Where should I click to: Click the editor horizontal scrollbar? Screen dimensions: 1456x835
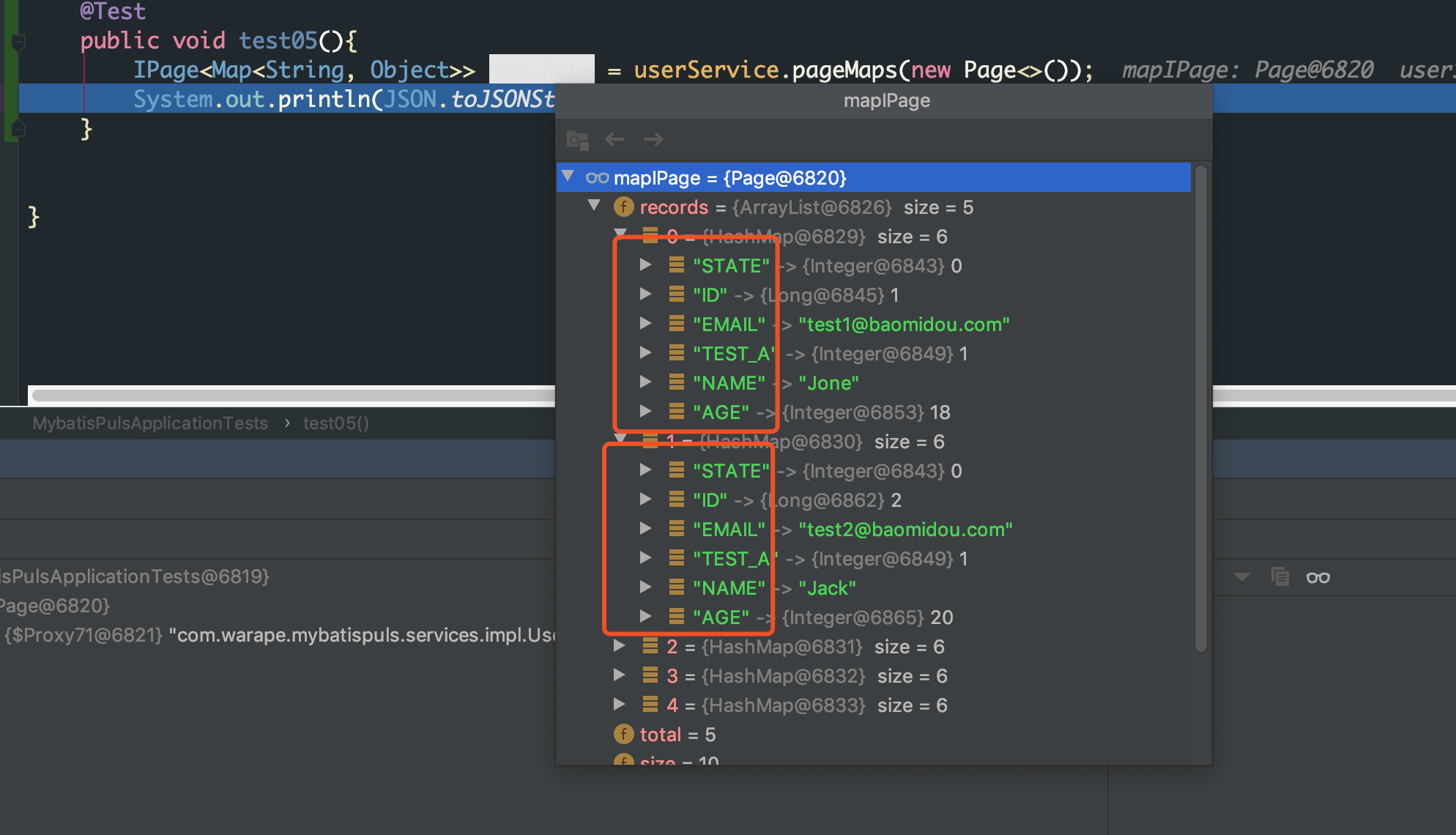[x=293, y=396]
